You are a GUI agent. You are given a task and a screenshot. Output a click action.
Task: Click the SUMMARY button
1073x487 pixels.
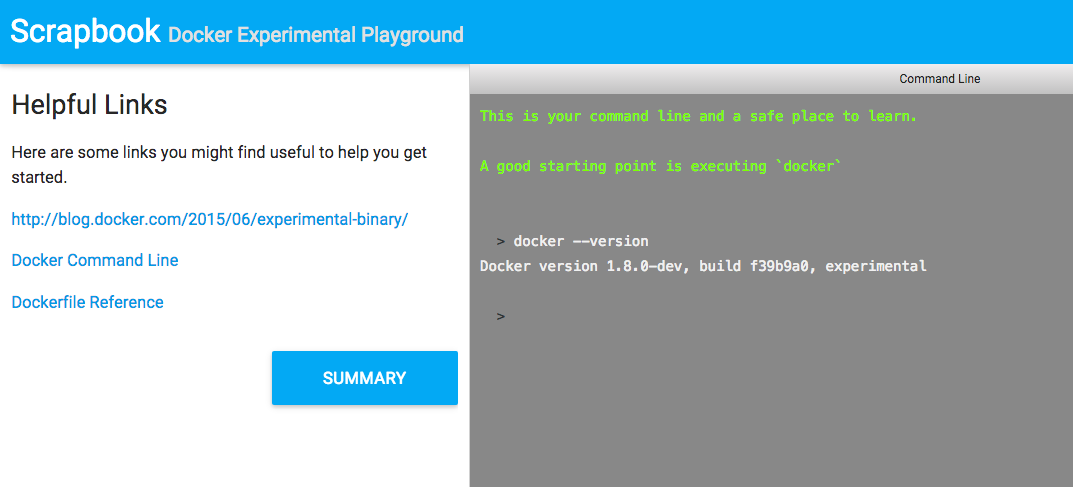click(x=365, y=378)
